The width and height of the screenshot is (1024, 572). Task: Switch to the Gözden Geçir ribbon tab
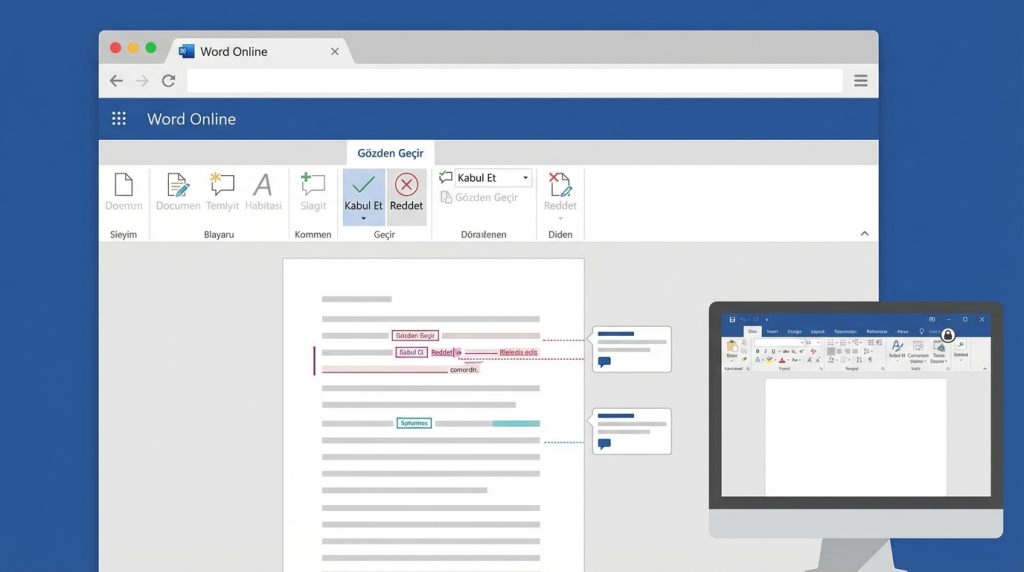click(x=390, y=153)
